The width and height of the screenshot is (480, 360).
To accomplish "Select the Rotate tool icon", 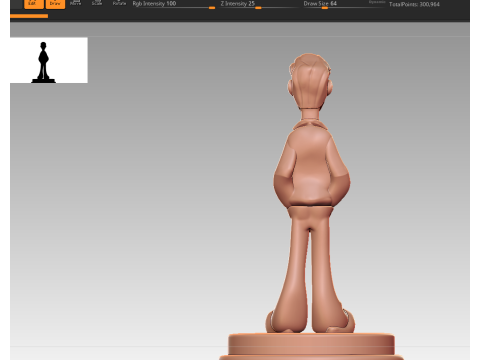I will coord(119,3).
